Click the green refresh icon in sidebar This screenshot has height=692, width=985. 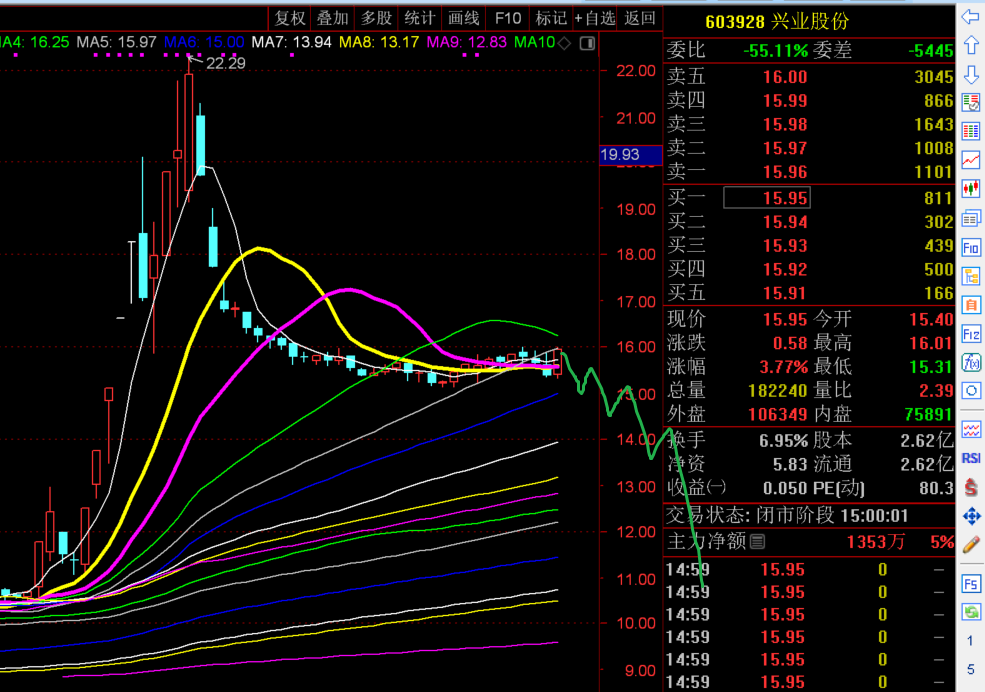971,612
